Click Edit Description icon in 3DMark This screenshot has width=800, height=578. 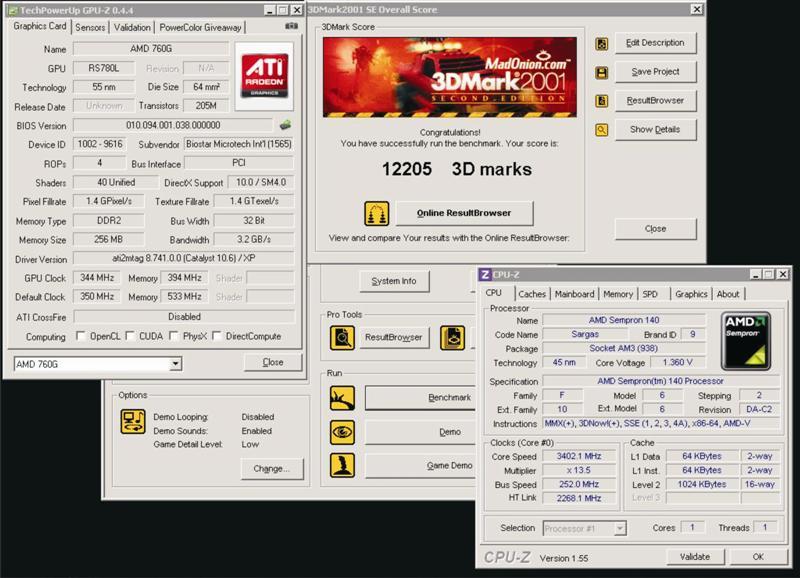pos(602,43)
